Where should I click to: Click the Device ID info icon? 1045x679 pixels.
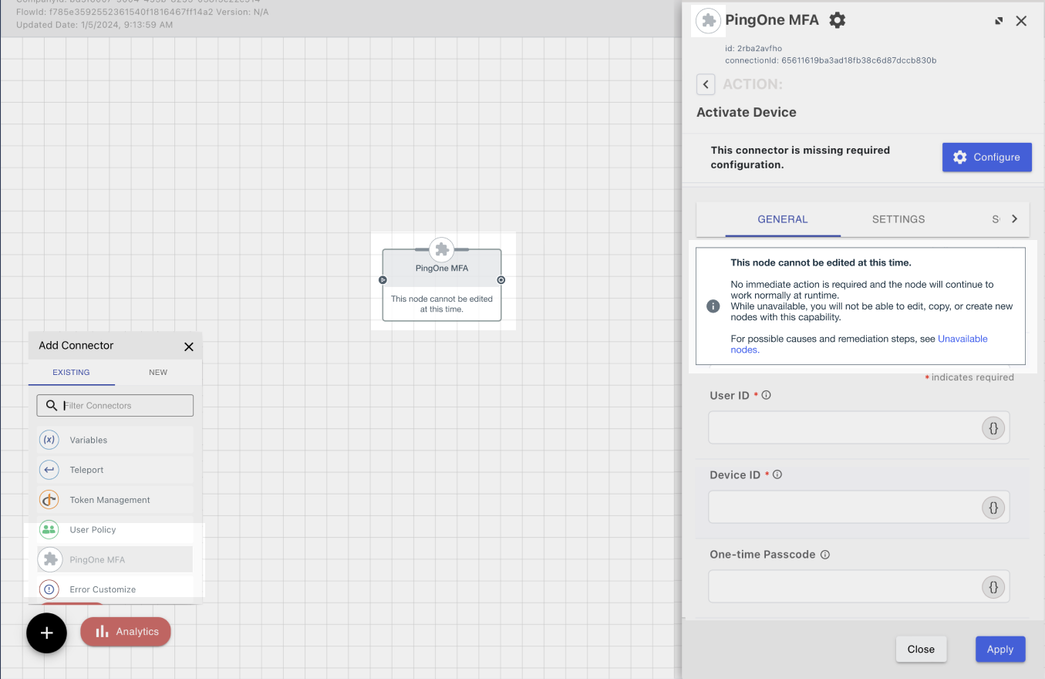pos(777,474)
